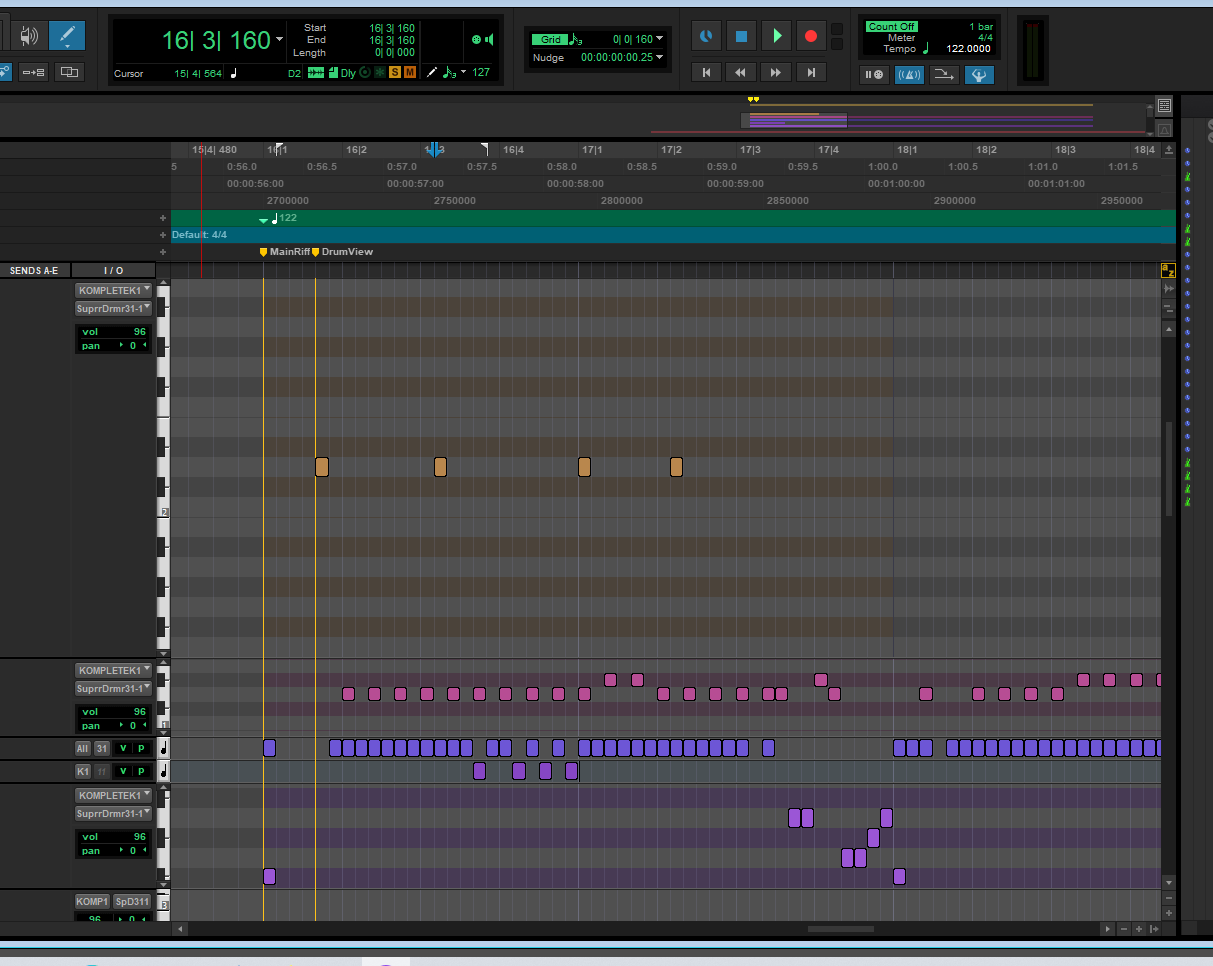Click the red Record button
The width and height of the screenshot is (1213, 966).
(810, 37)
